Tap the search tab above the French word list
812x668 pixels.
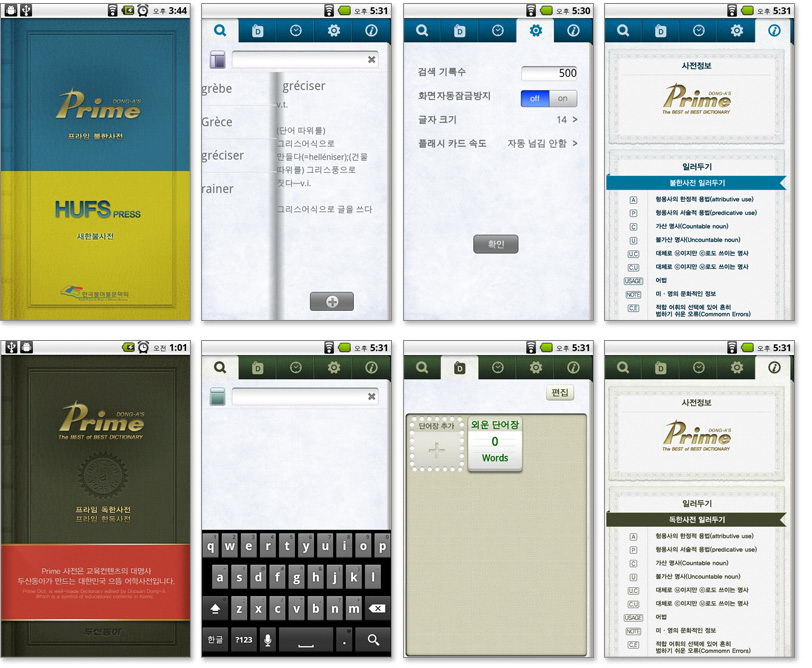[x=220, y=31]
